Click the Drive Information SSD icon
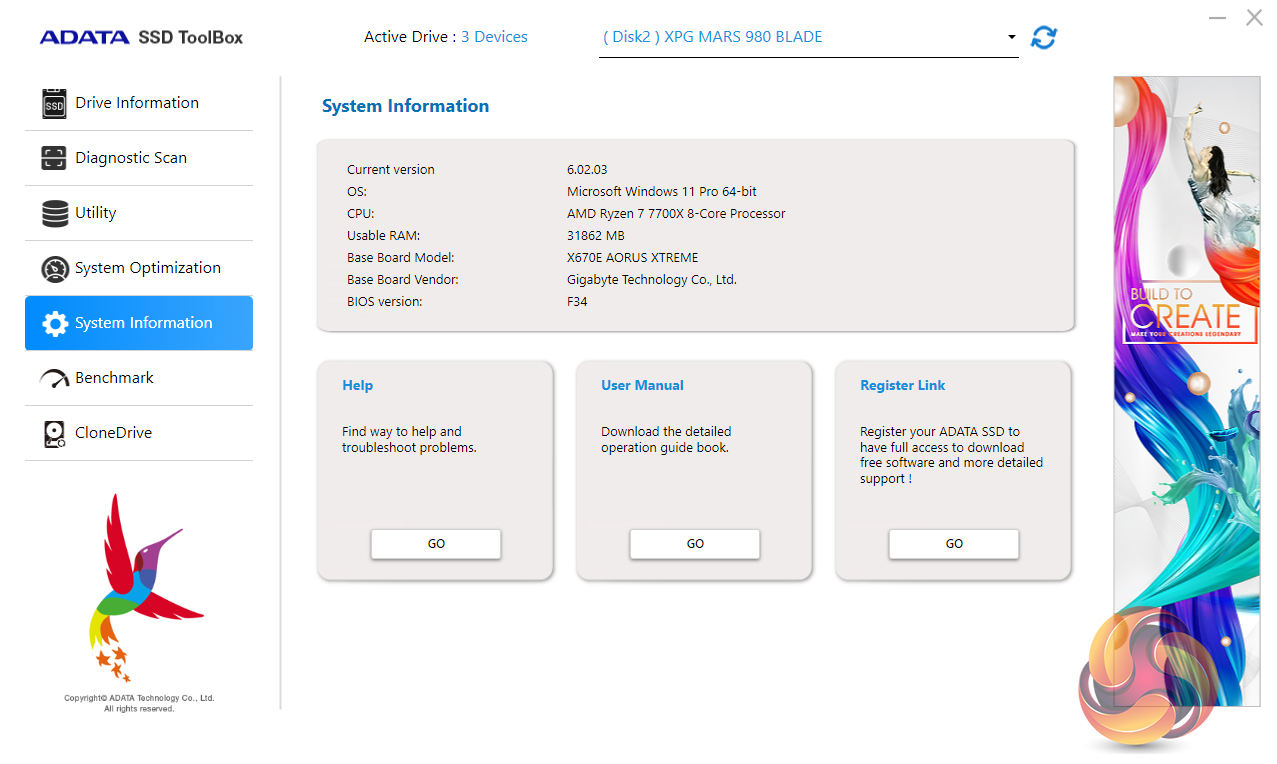 [54, 103]
